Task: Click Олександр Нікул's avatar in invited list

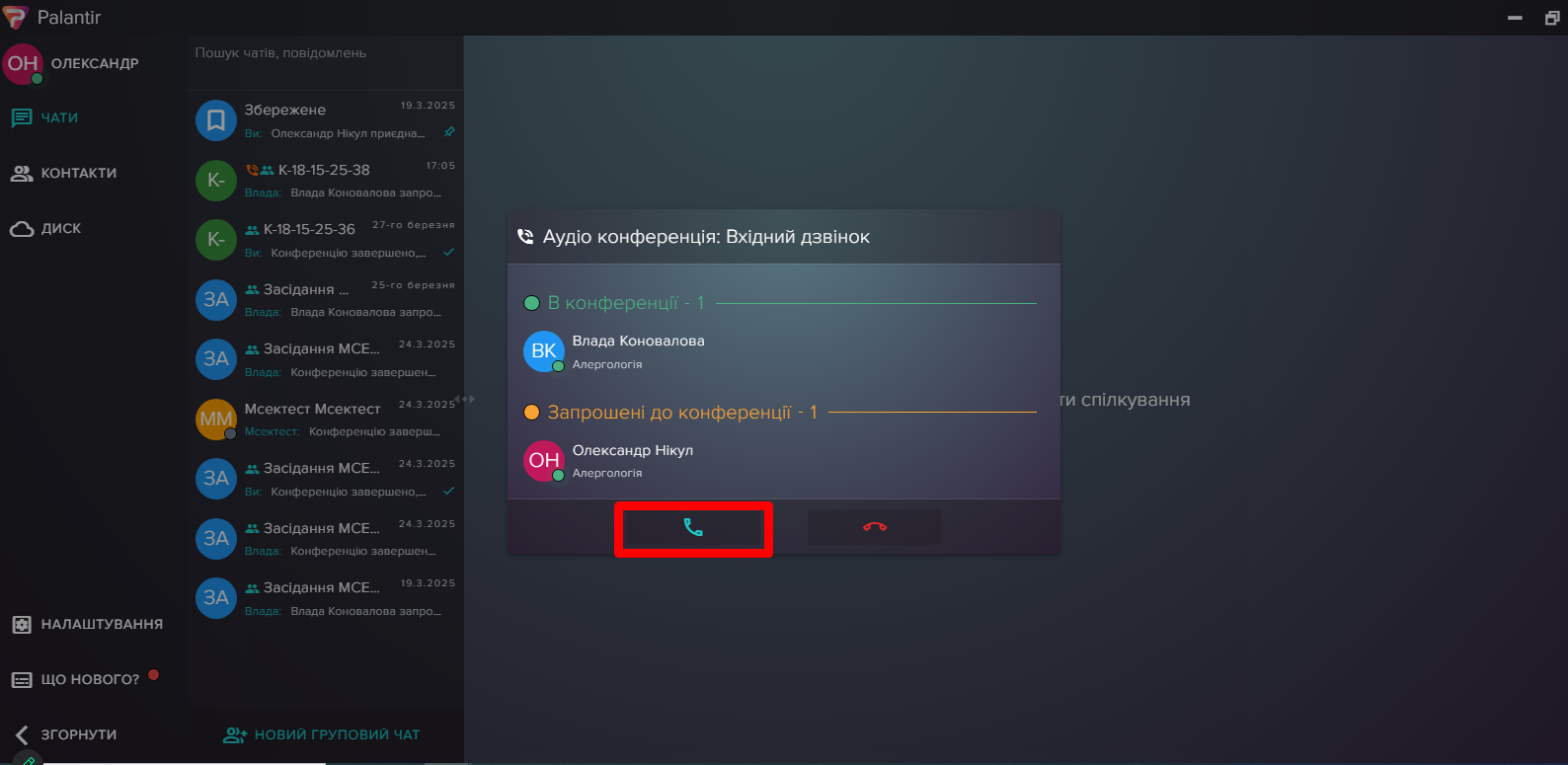Action: (x=543, y=460)
